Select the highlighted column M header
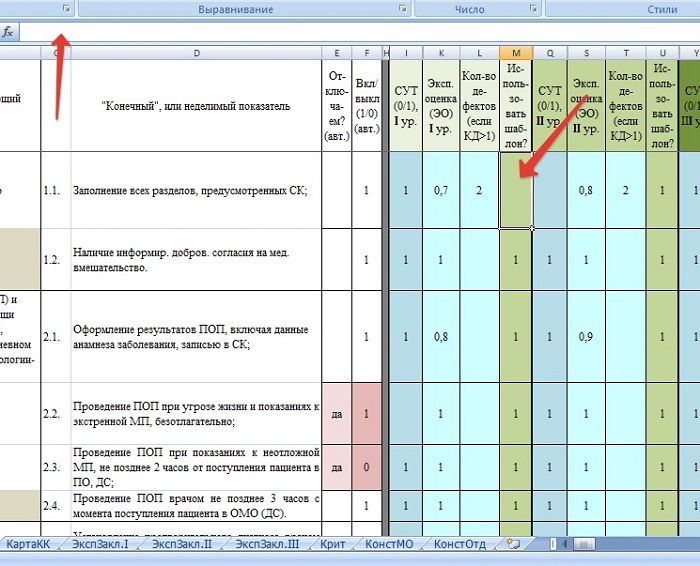 516,53
